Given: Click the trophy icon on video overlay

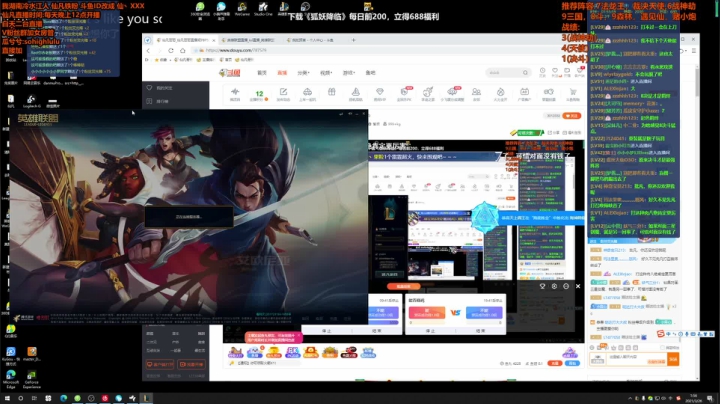Looking at the screenshot, I should click(x=542, y=286).
